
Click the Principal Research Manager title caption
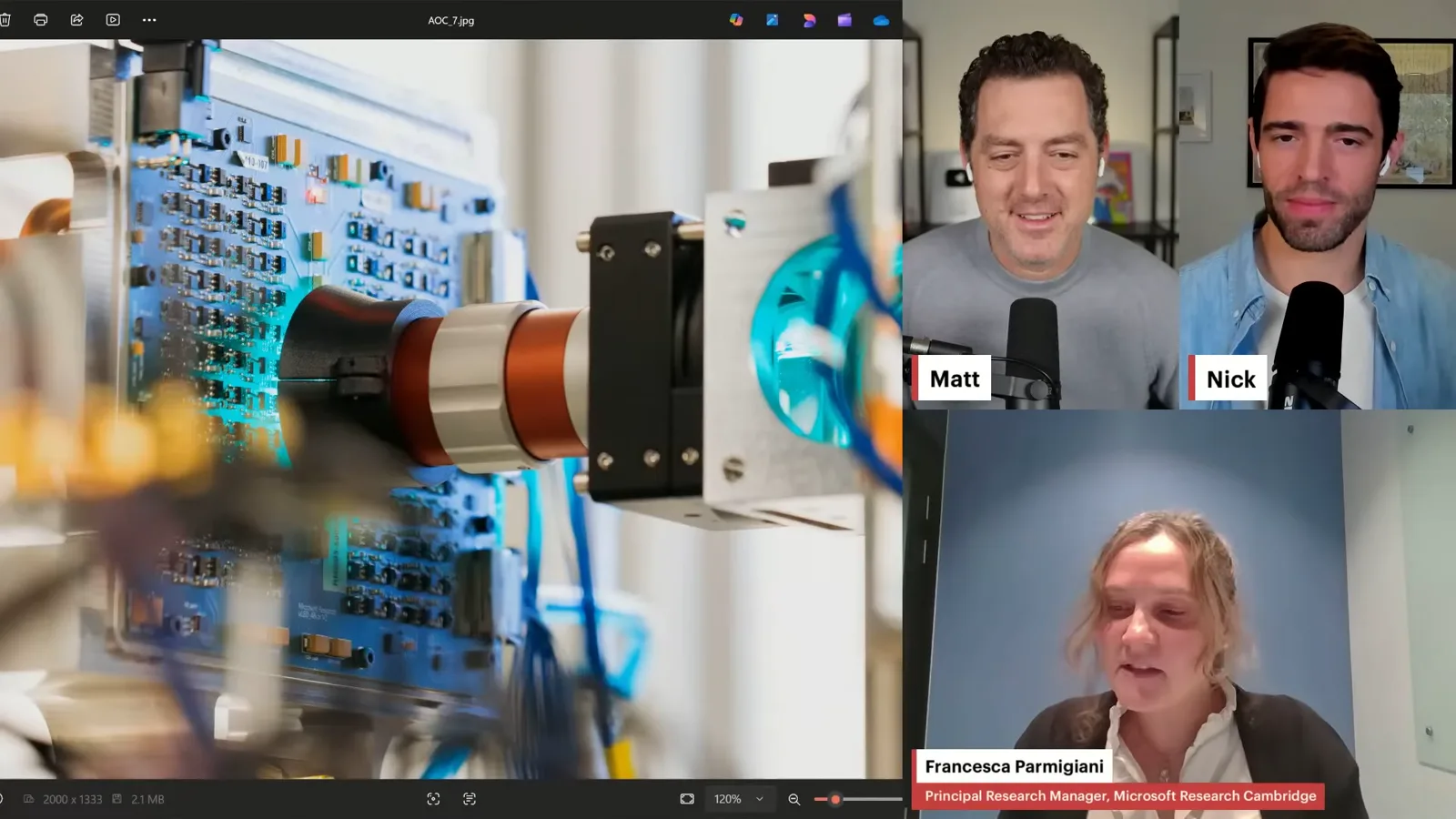[1120, 795]
